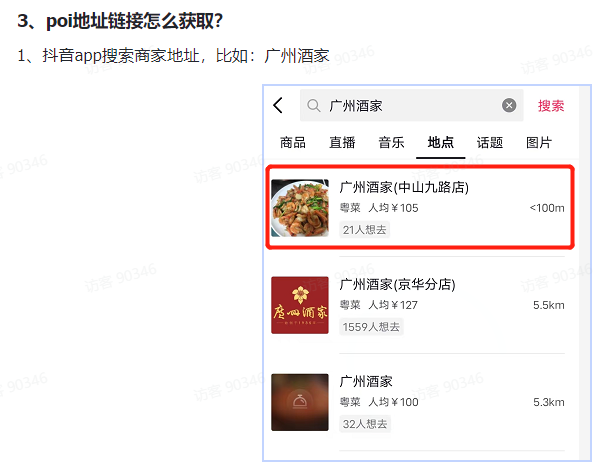Click the red 搜索 button

[x=551, y=106]
